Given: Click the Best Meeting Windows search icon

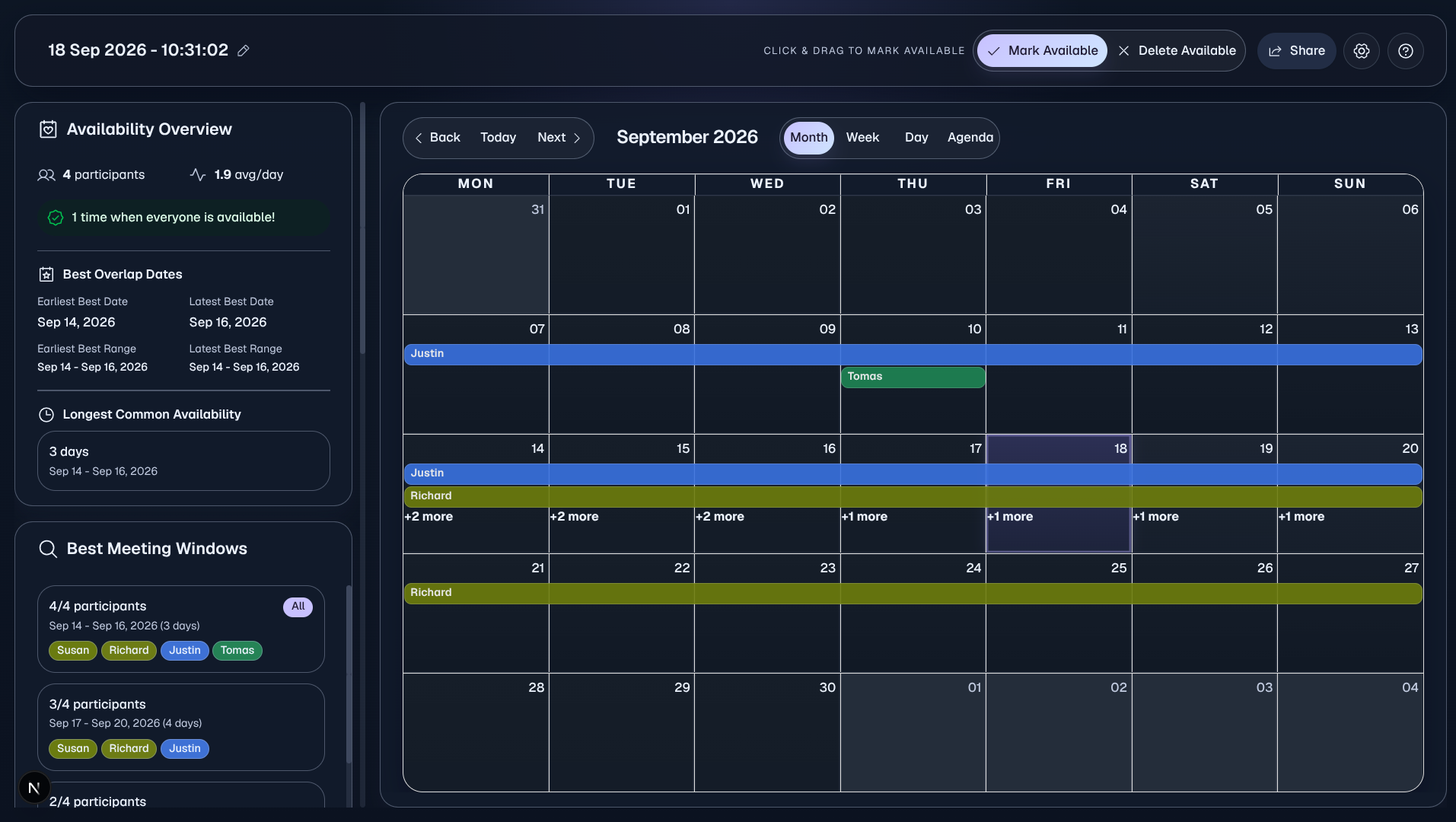Looking at the screenshot, I should [48, 549].
